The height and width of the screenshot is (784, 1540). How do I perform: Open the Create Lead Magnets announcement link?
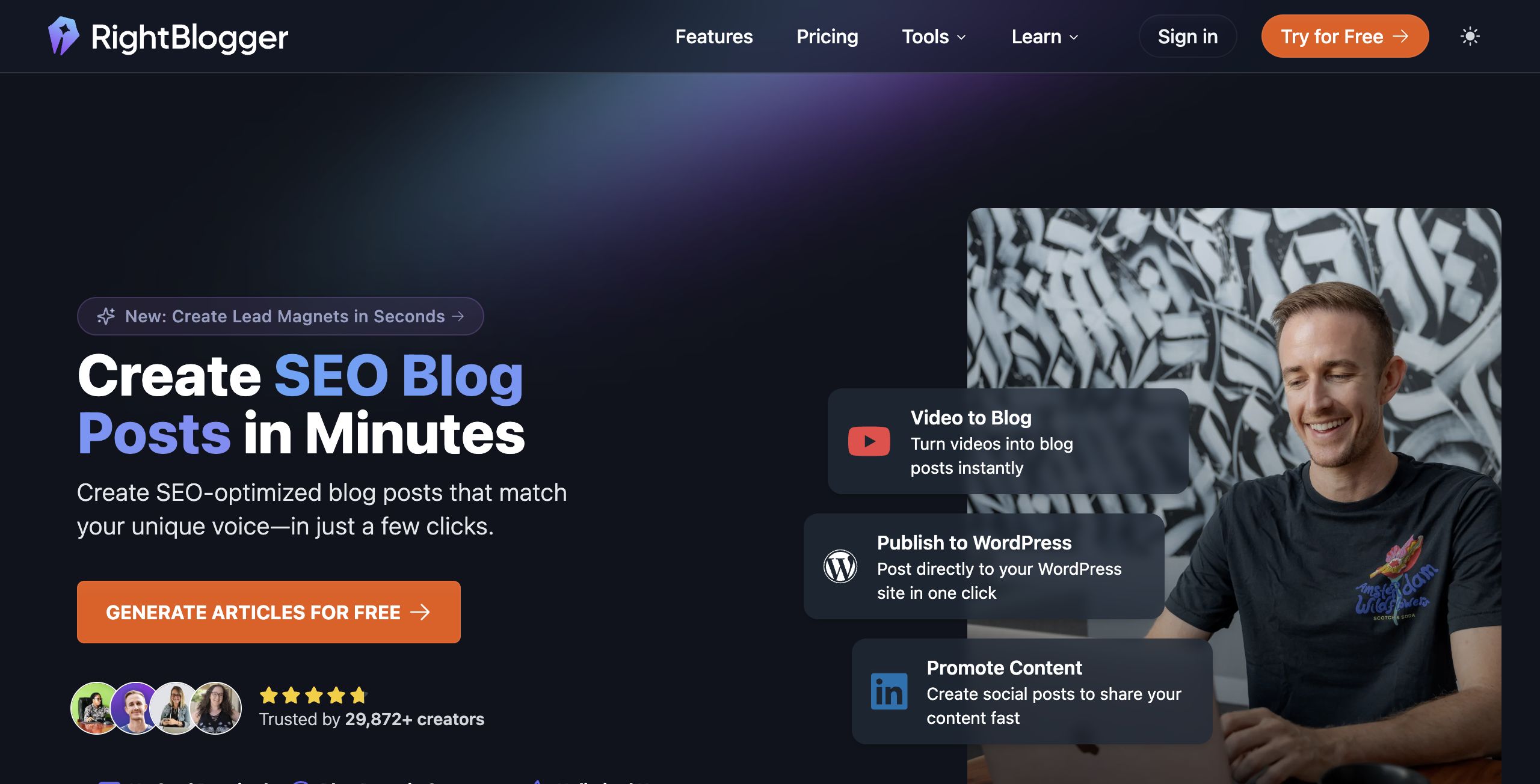280,316
